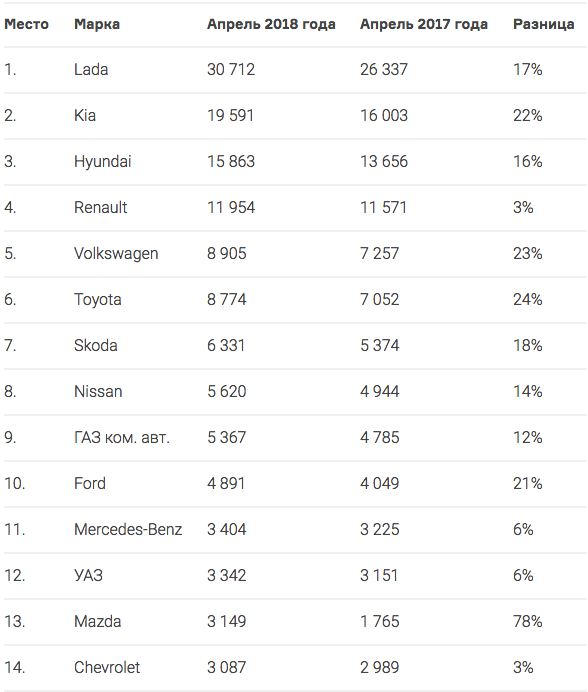Click the Марка column header
This screenshot has width=588, height=692.
pyautogui.click(x=97, y=24)
